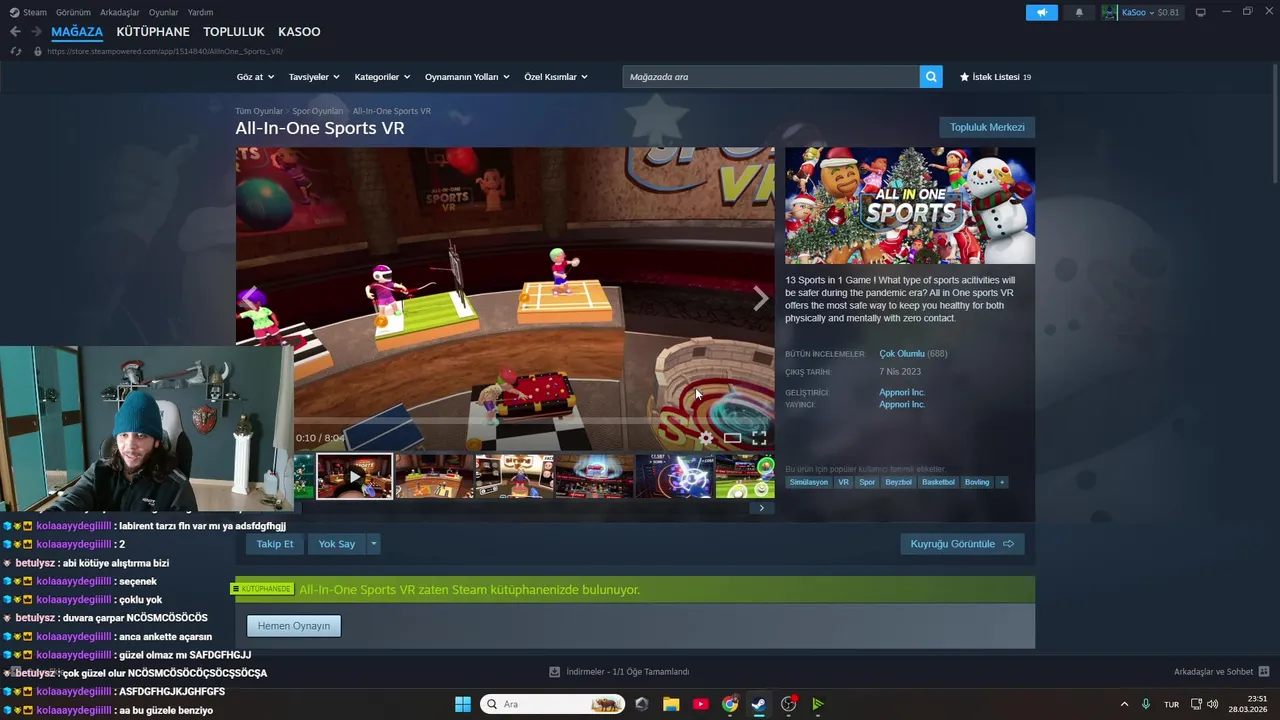The image size is (1280, 720).
Task: Show previous media with left arrow
Action: point(250,298)
